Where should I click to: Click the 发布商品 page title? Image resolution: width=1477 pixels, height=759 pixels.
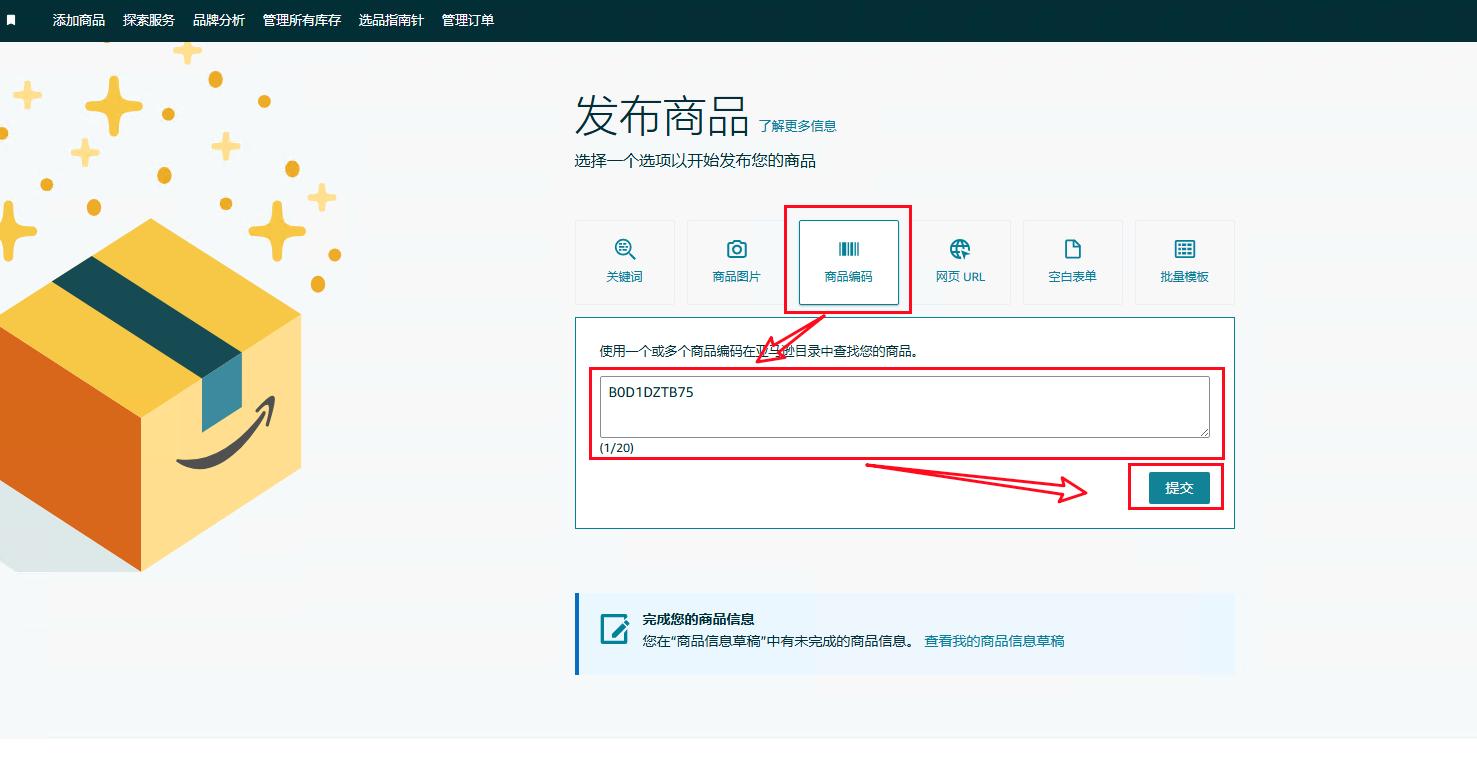(662, 117)
